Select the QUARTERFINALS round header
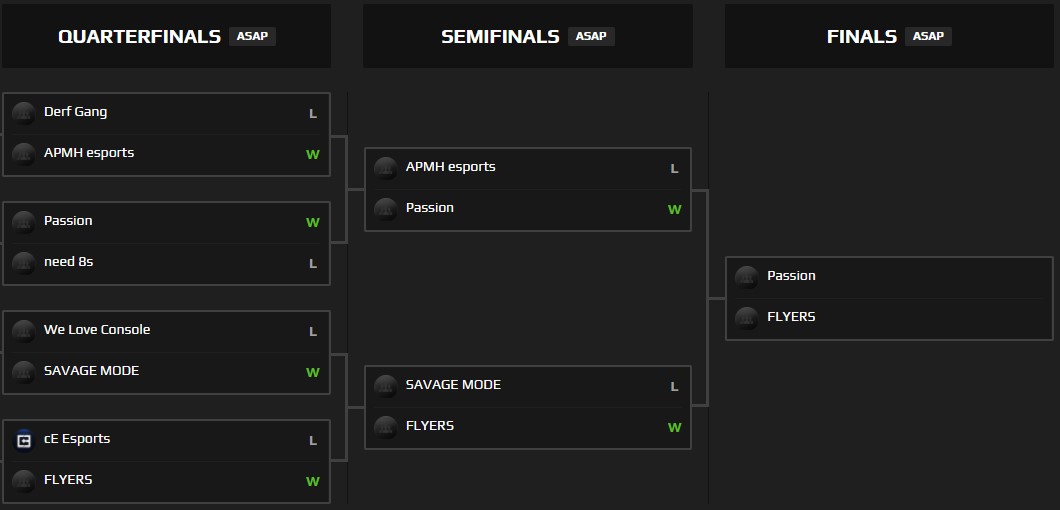This screenshot has width=1060, height=510. pyautogui.click(x=139, y=36)
